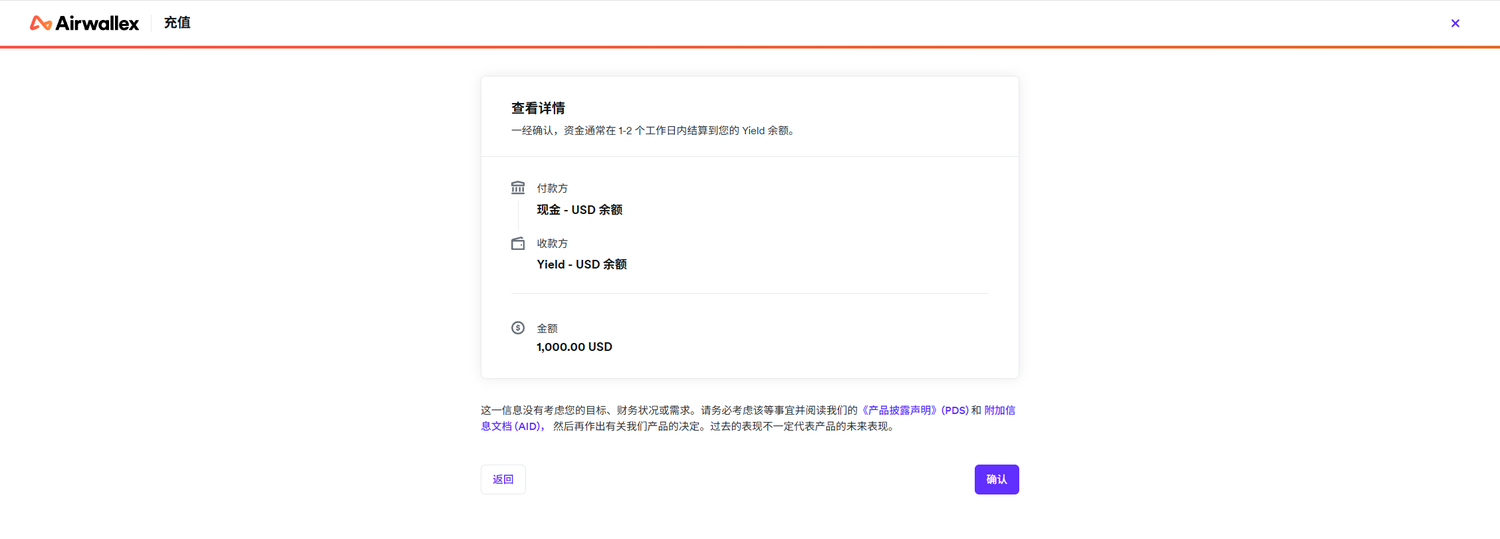Click the 充值 page title

pos(177,23)
